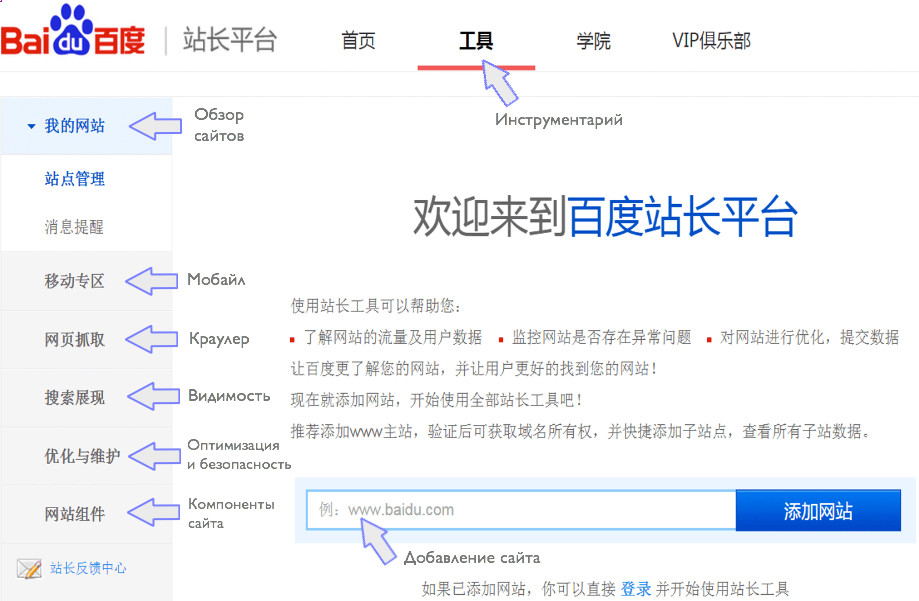The height and width of the screenshot is (601, 919).
Task: Open 移动专区 section
Action: [x=74, y=281]
